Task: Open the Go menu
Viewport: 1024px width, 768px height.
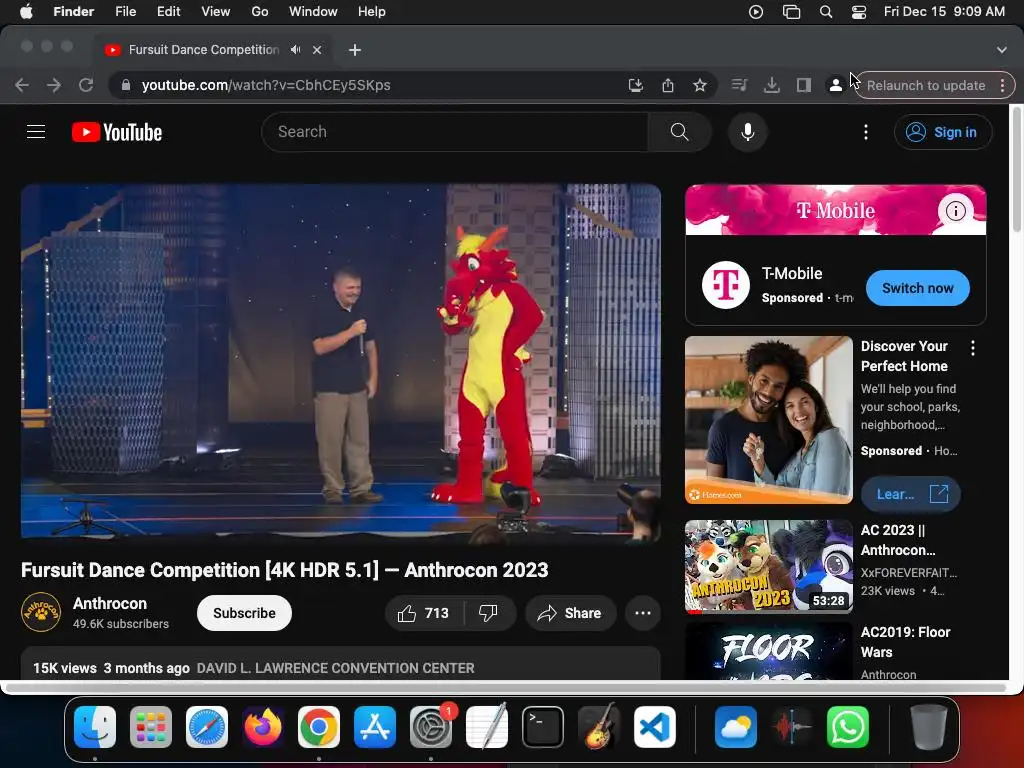Action: point(260,12)
